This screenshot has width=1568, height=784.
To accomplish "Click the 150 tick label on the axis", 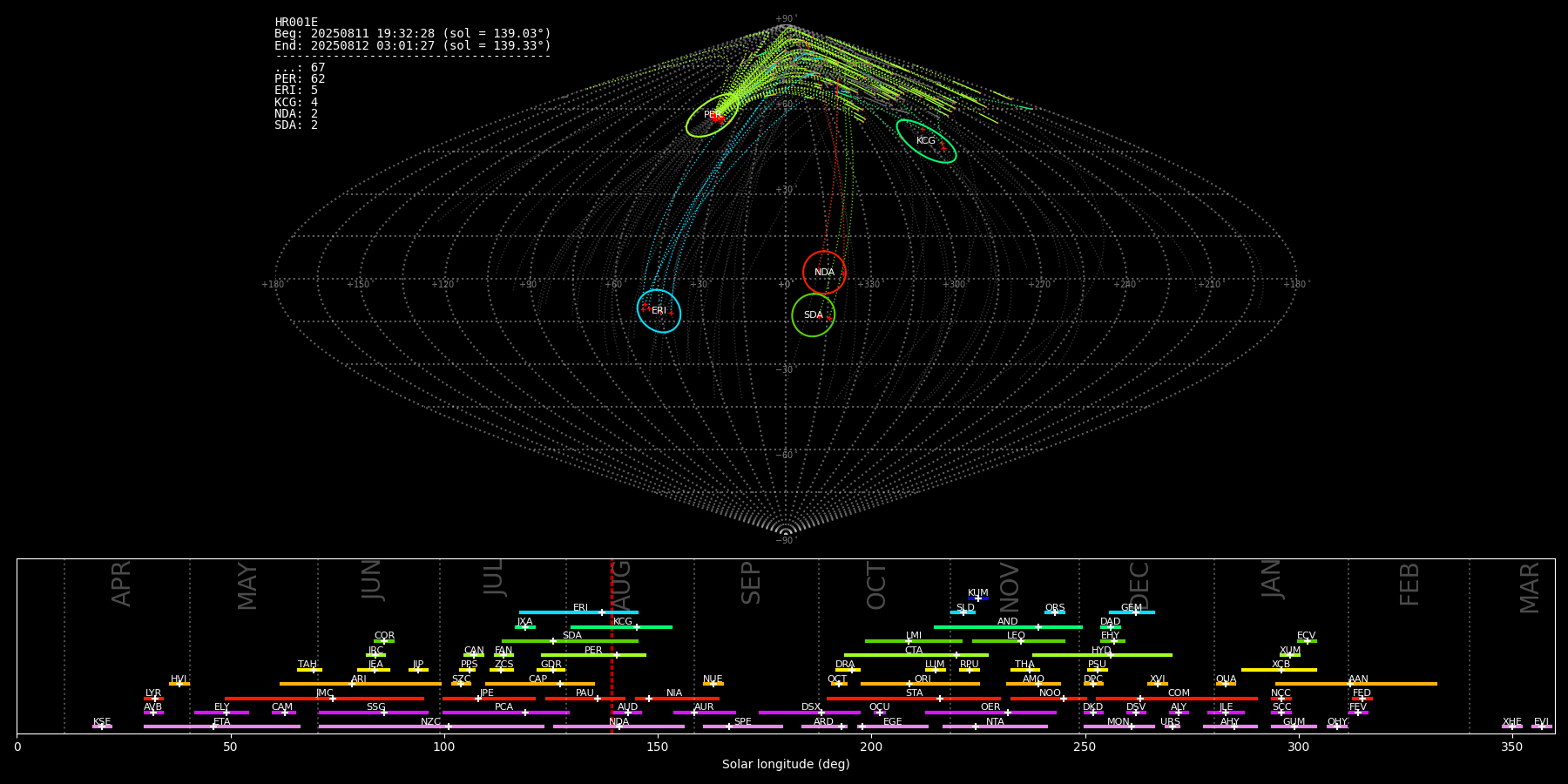I will [658, 747].
